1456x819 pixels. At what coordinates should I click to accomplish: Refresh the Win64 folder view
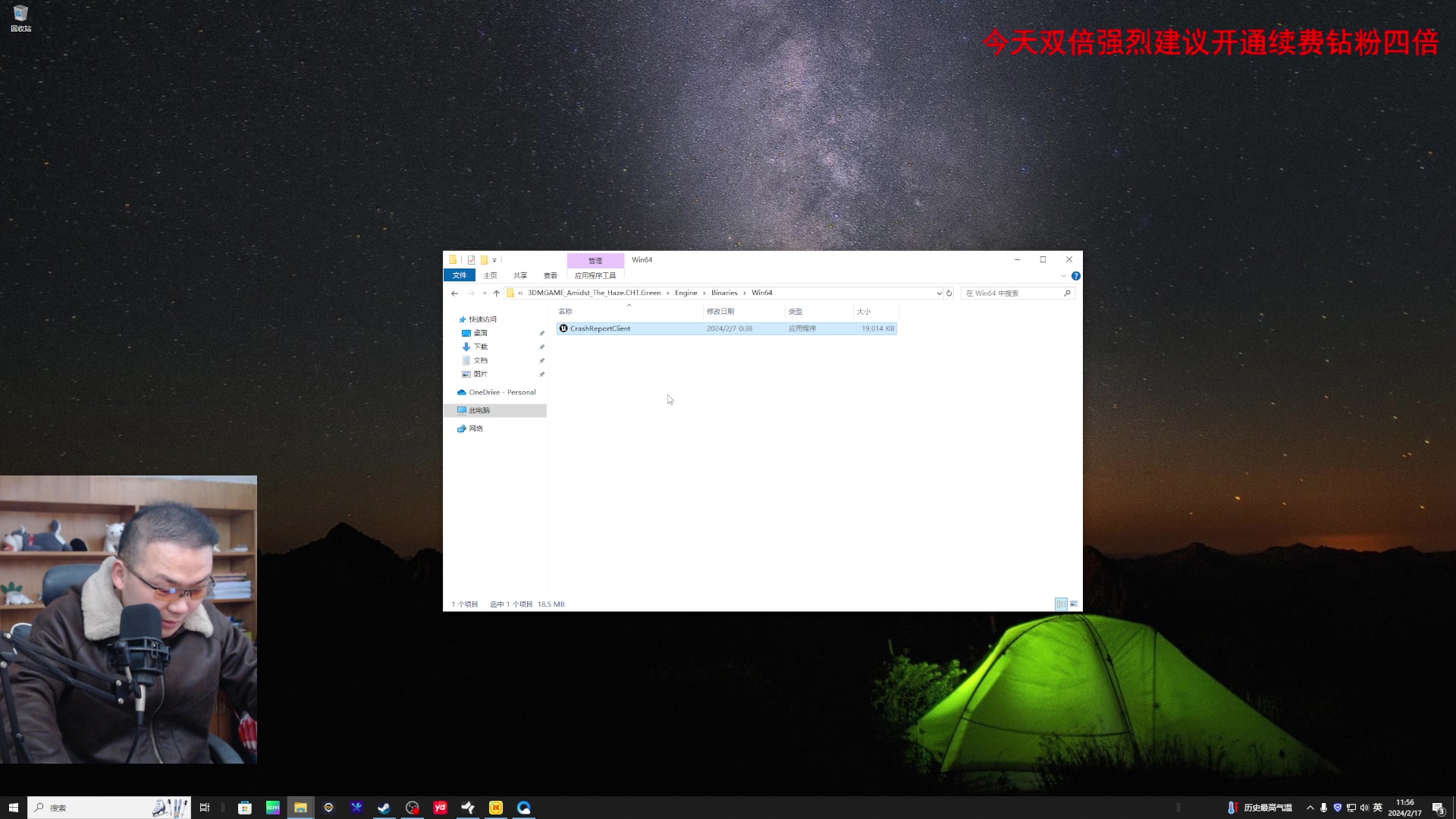click(x=950, y=293)
